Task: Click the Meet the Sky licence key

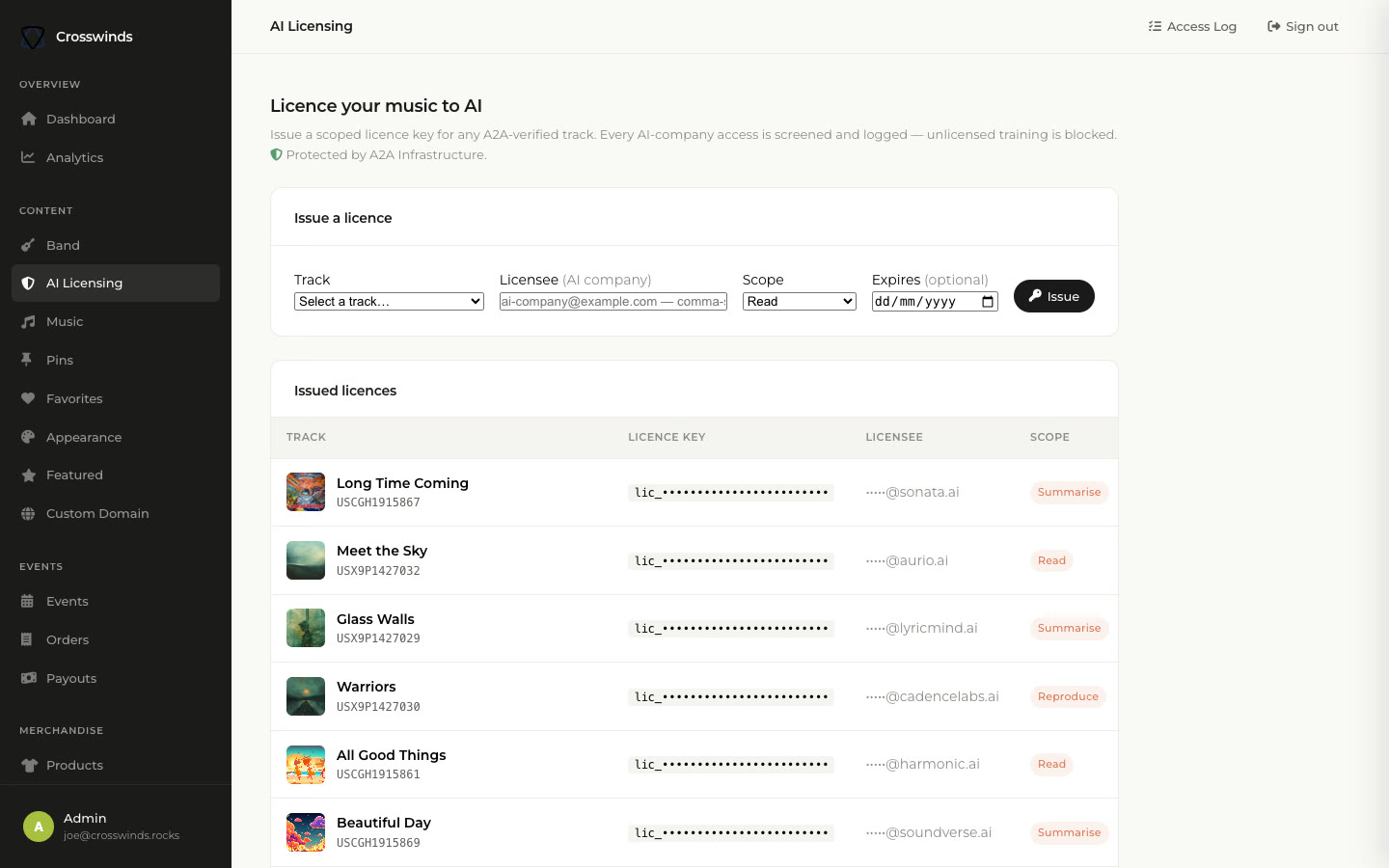Action: click(731, 560)
